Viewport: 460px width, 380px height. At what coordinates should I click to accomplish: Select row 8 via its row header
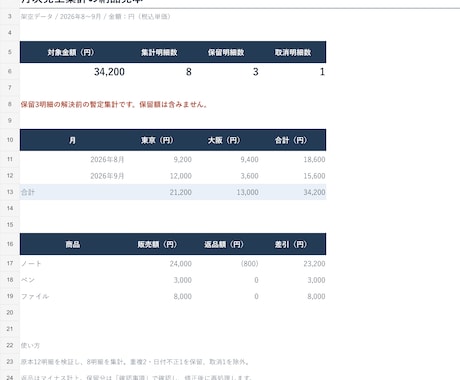(10, 104)
